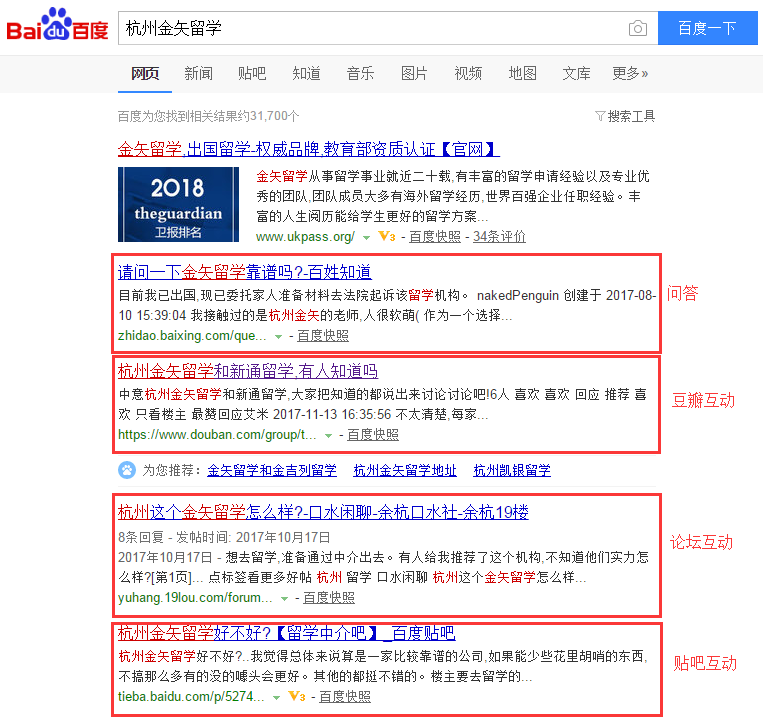Screen dimensions: 763x719
Task: Select the 网页 tab
Action: coord(145,73)
